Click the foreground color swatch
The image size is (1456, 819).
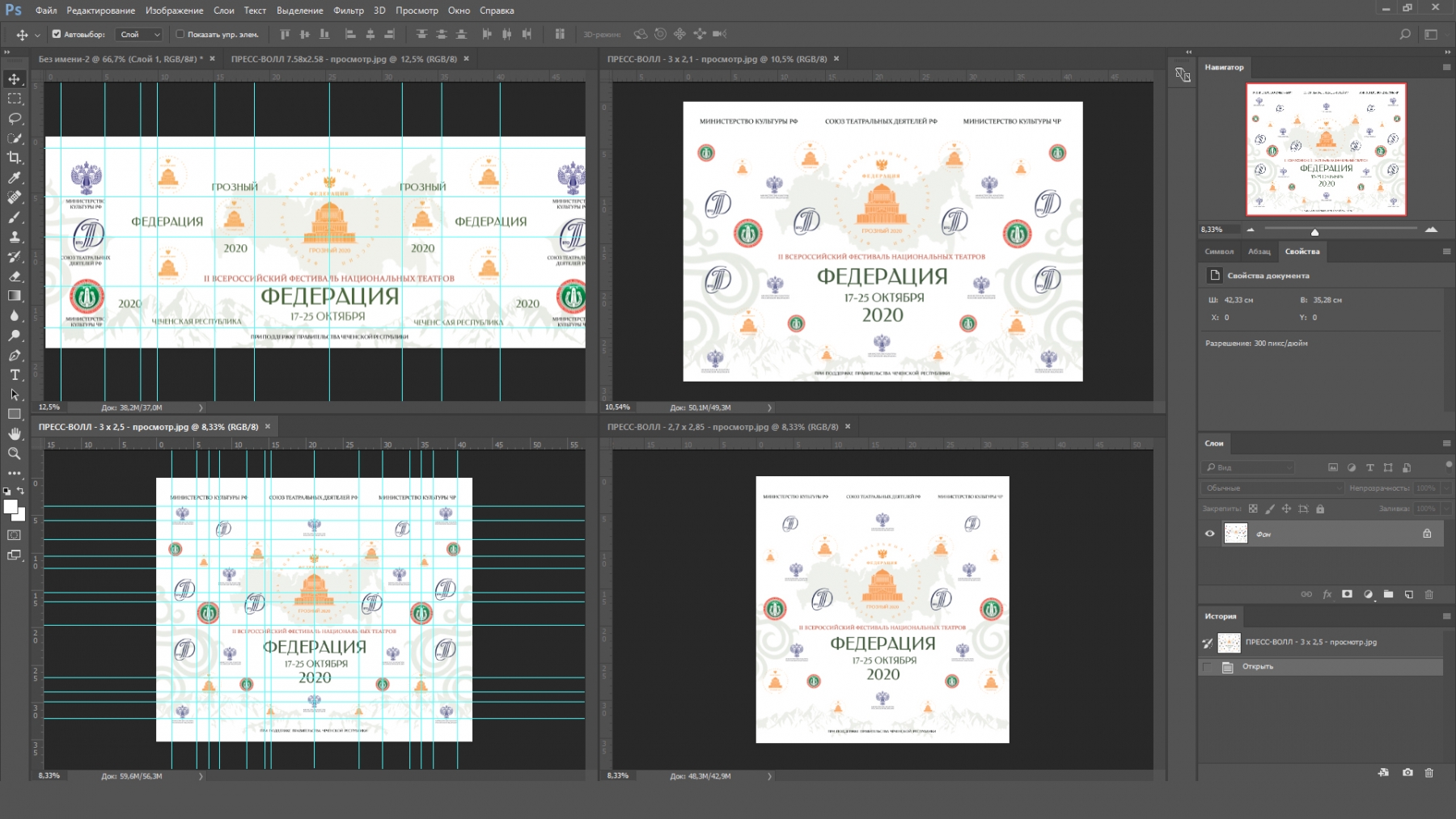(x=11, y=507)
